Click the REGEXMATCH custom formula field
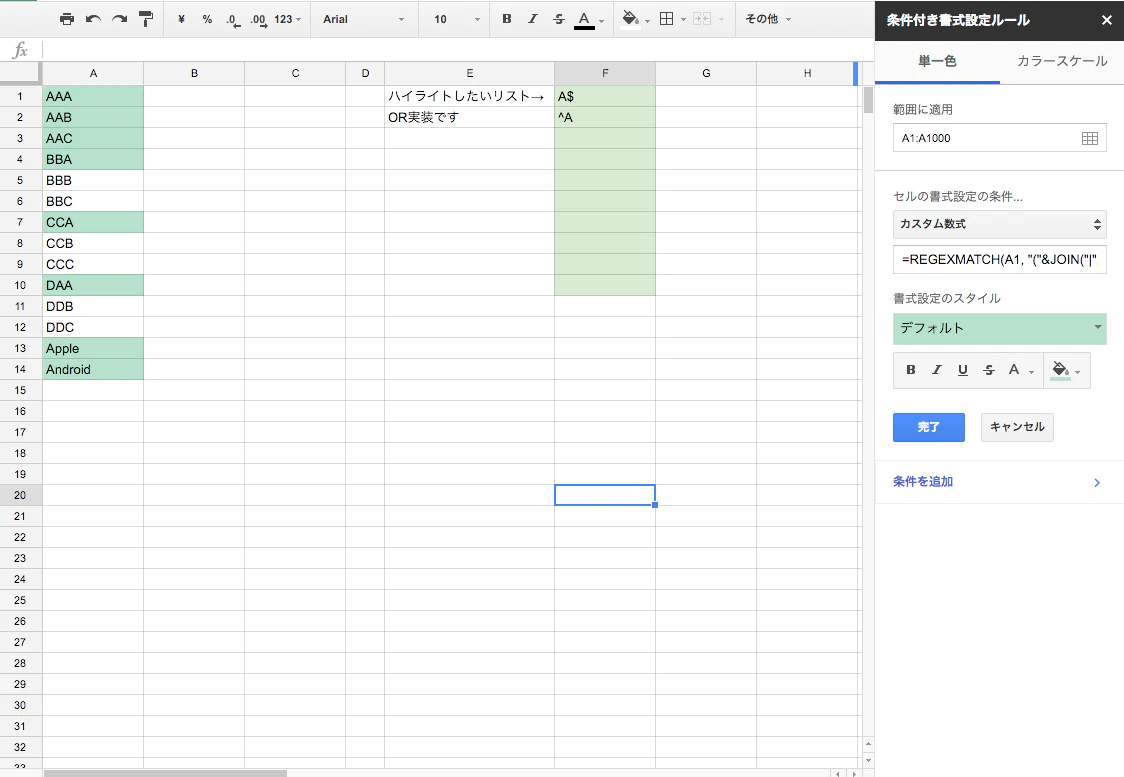Viewport: 1124px width, 777px height. (x=999, y=259)
